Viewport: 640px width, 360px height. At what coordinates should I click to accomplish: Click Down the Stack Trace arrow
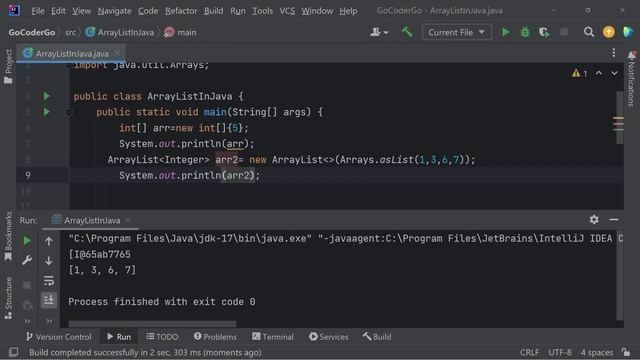pos(49,260)
